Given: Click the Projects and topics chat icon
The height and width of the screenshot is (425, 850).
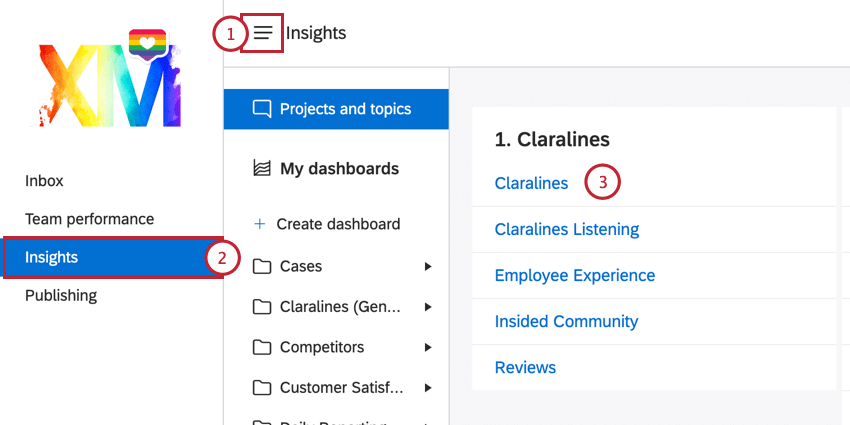Looking at the screenshot, I should pyautogui.click(x=262, y=109).
